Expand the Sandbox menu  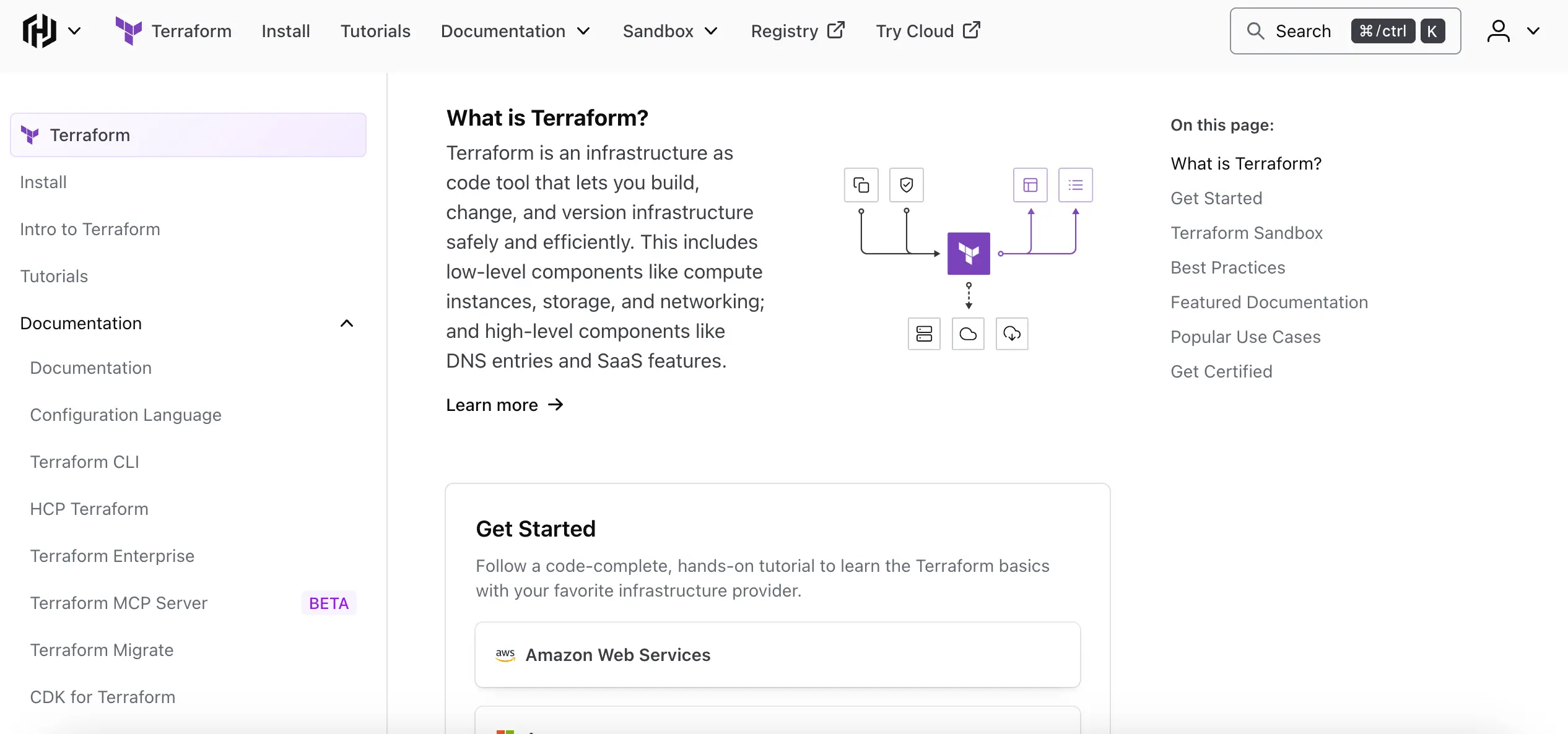(669, 30)
